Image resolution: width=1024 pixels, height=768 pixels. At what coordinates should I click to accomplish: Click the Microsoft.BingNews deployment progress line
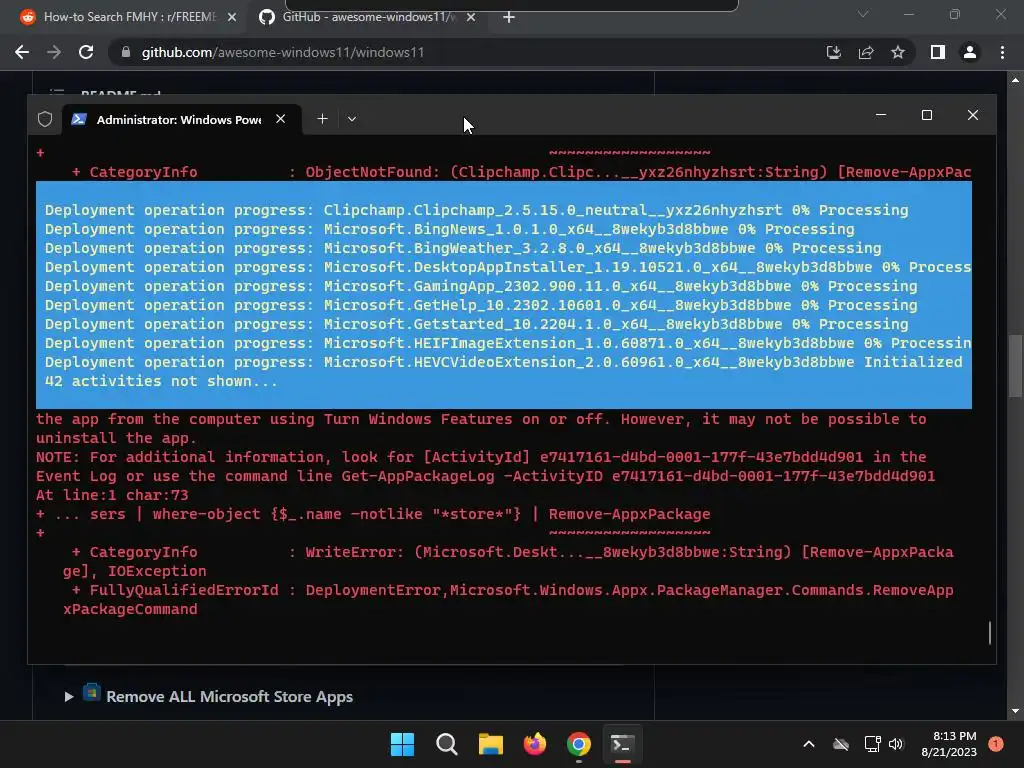click(x=449, y=229)
